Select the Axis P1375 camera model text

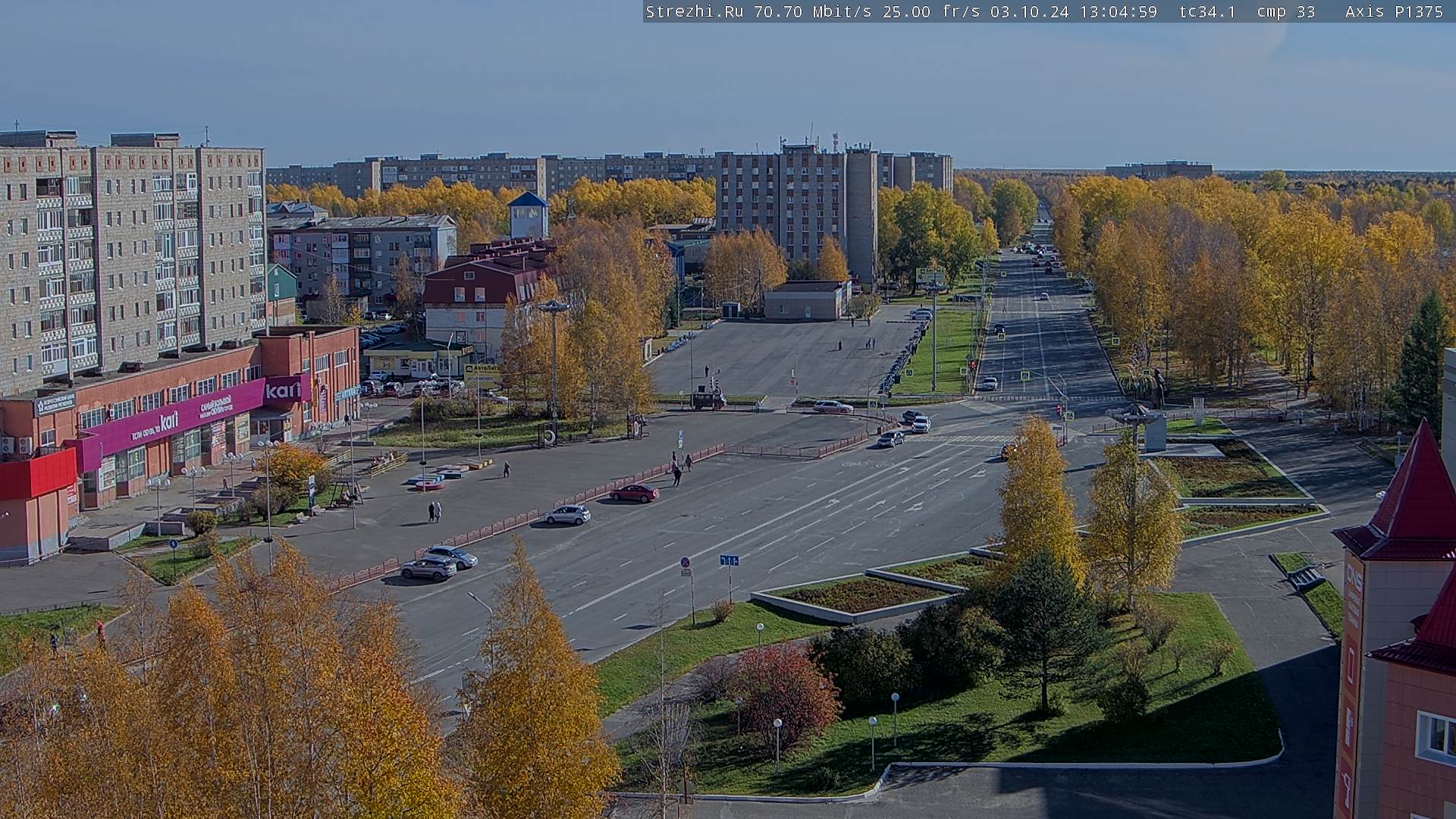(x=1394, y=11)
